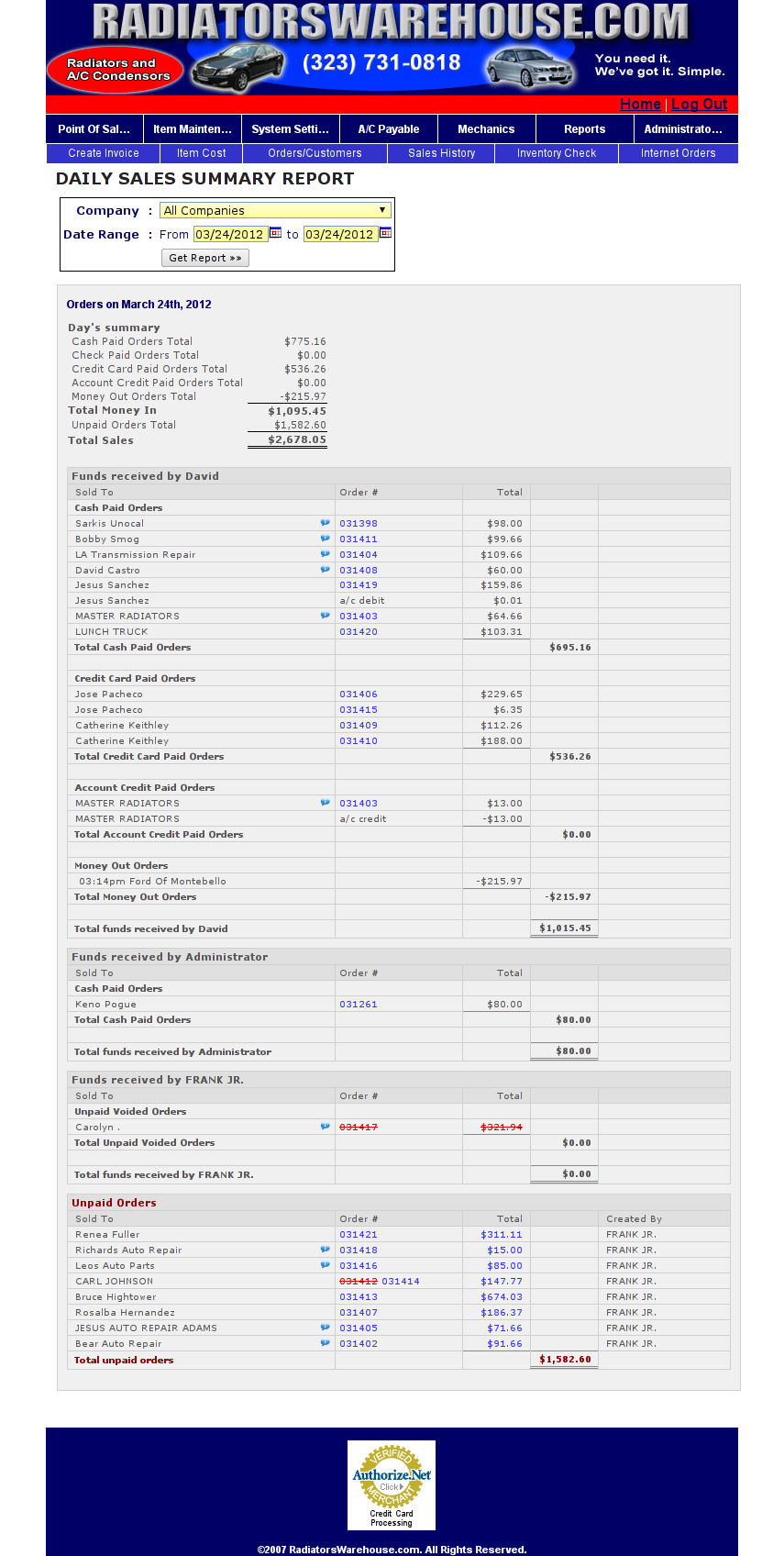Click the Ford Of Montebello money out entry
This screenshot has width=784, height=1556.
click(x=152, y=882)
